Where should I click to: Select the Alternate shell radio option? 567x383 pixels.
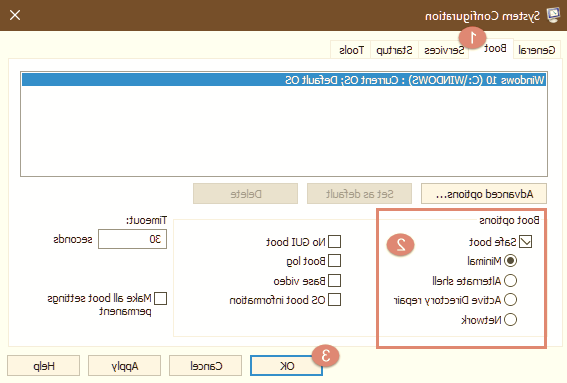(x=510, y=280)
